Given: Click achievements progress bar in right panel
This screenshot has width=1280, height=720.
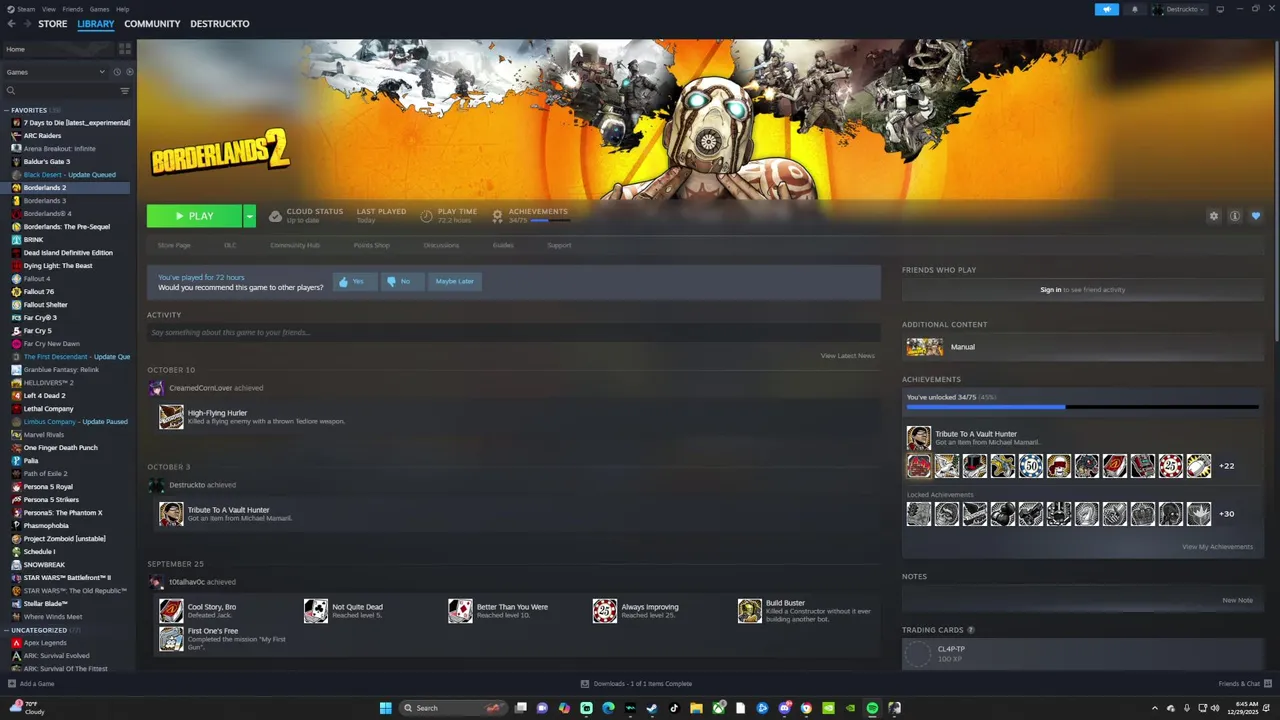Looking at the screenshot, I should pyautogui.click(x=1082, y=407).
